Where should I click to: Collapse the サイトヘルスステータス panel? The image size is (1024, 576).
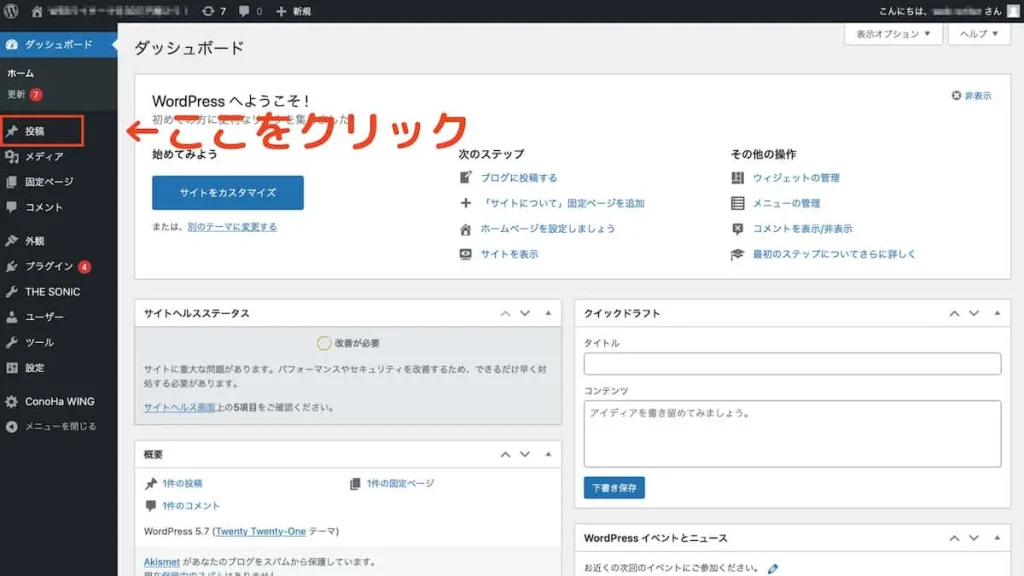[548, 313]
